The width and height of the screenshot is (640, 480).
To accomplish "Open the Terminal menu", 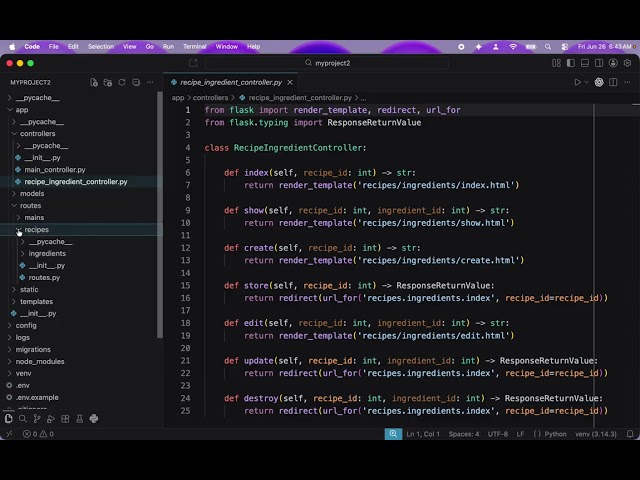I will click(x=194, y=47).
